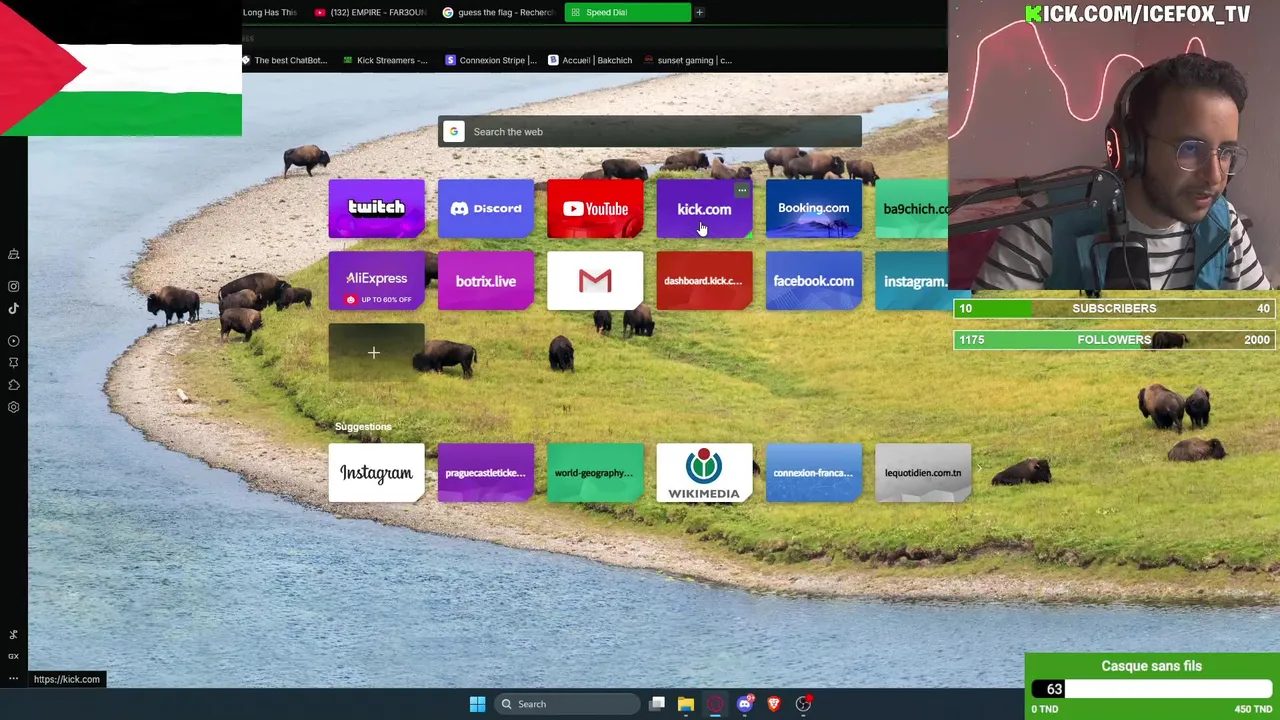Open the Twitch speed dial tile
The height and width of the screenshot is (720, 1280).
point(376,209)
